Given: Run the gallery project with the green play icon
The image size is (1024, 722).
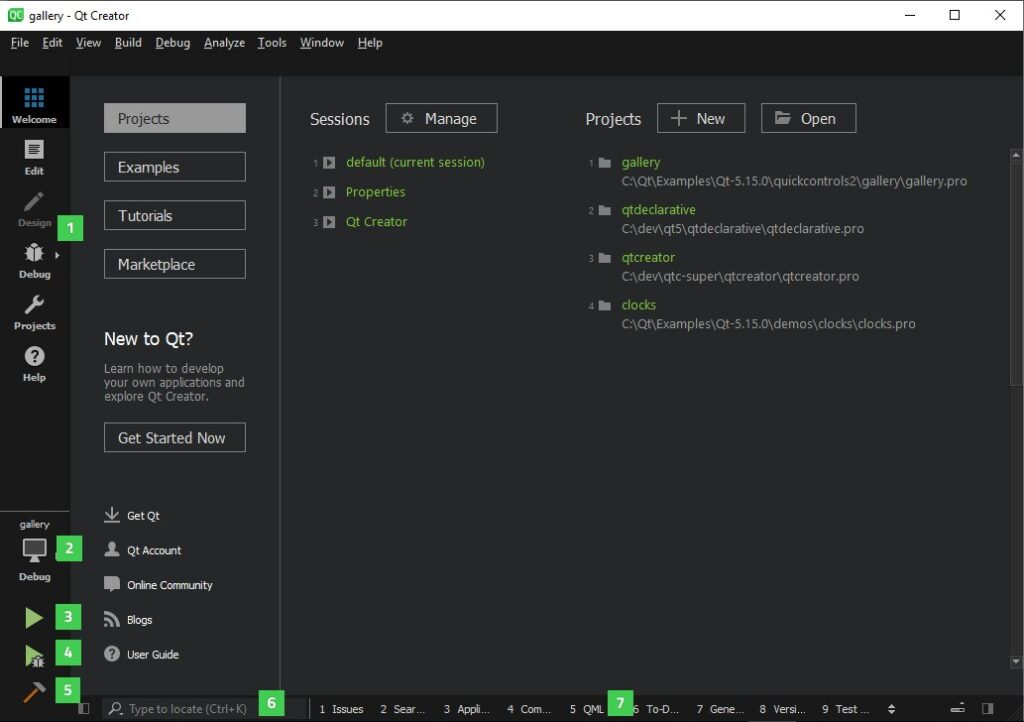Looking at the screenshot, I should point(33,617).
